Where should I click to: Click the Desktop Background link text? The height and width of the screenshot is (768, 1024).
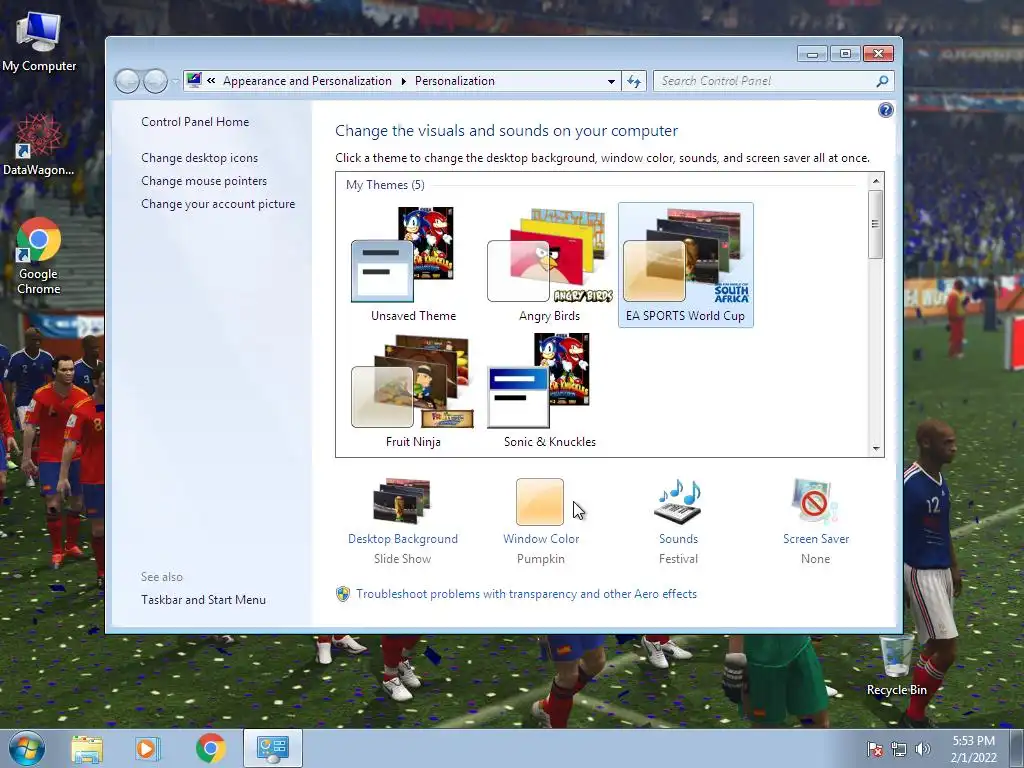(403, 539)
